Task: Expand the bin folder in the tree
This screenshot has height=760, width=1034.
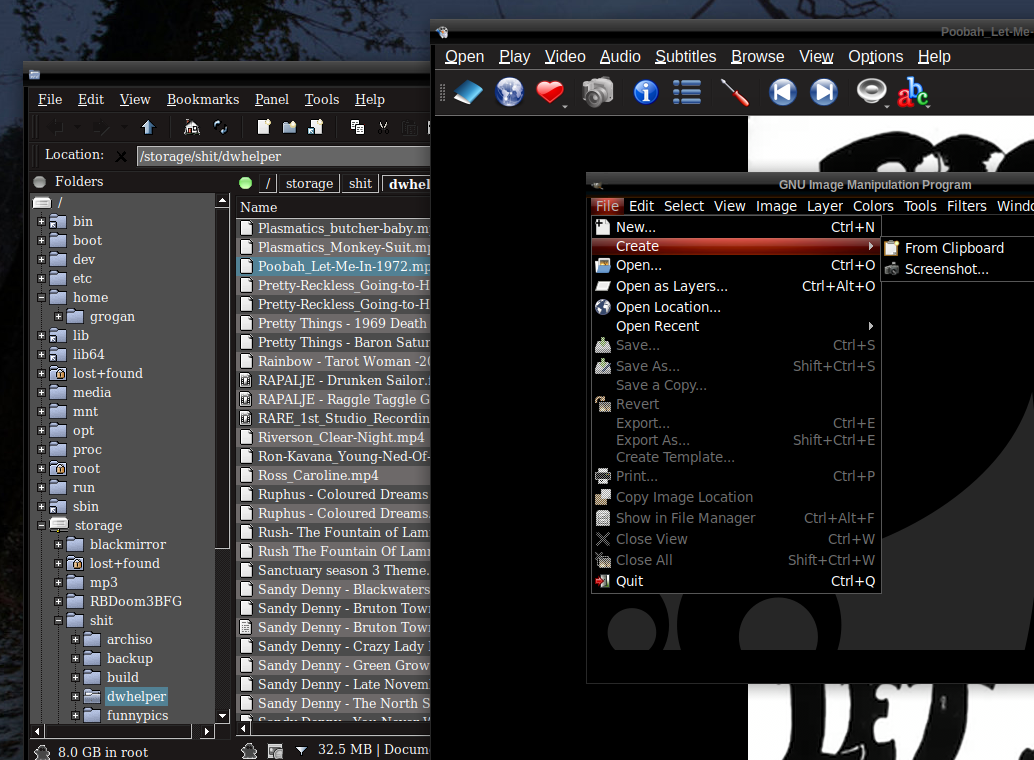Action: [42, 222]
